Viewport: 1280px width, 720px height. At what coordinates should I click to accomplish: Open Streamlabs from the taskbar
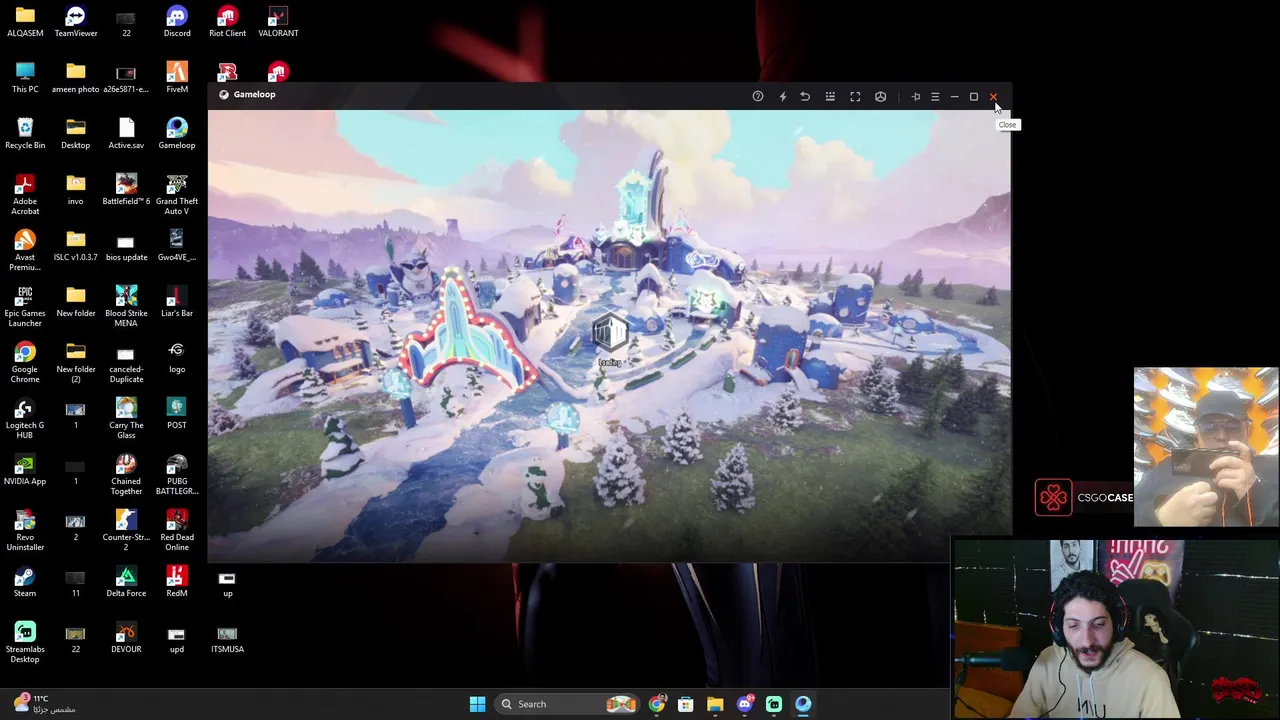pyautogui.click(x=774, y=704)
